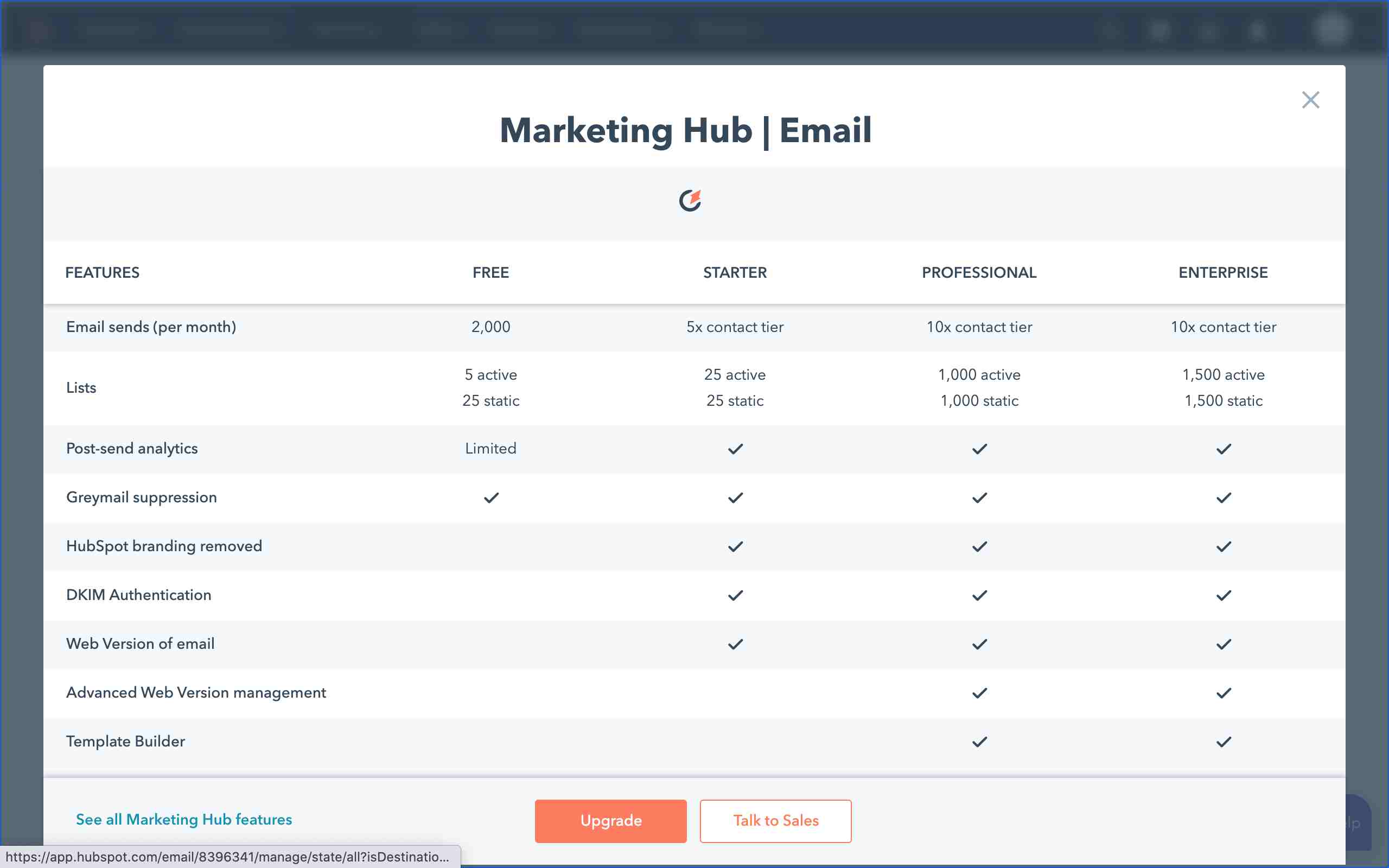The width and height of the screenshot is (1389, 868).
Task: Open See all Marketing Hub features link
Action: [184, 819]
